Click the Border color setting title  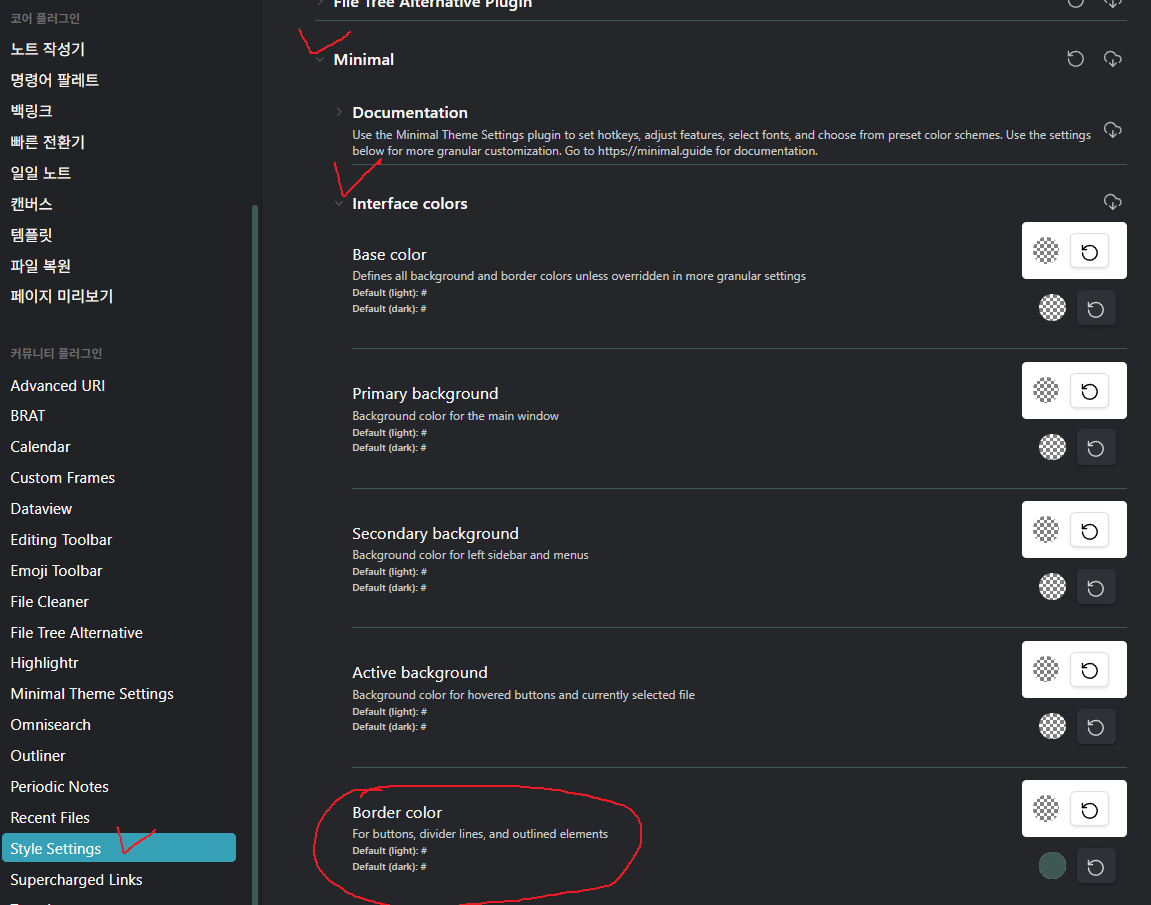(397, 813)
